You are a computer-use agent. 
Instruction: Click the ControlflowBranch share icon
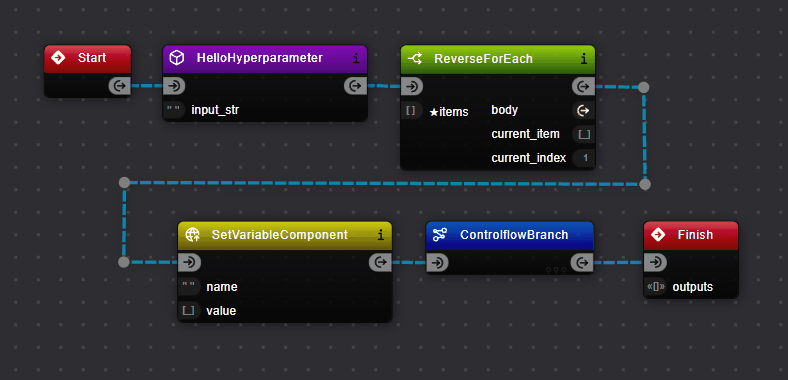coord(440,235)
